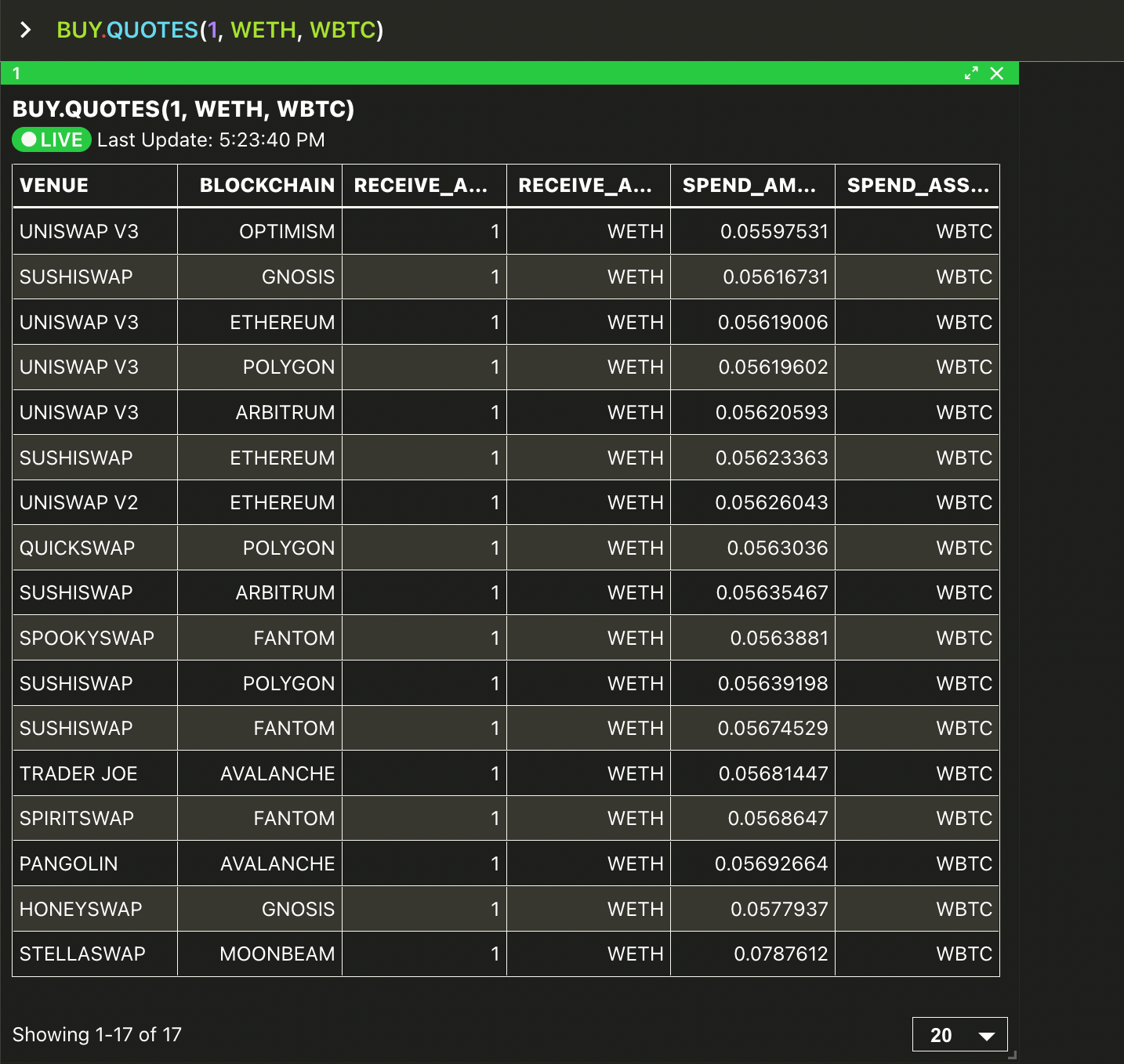Close the BUY.QUOTES result panel

(997, 73)
